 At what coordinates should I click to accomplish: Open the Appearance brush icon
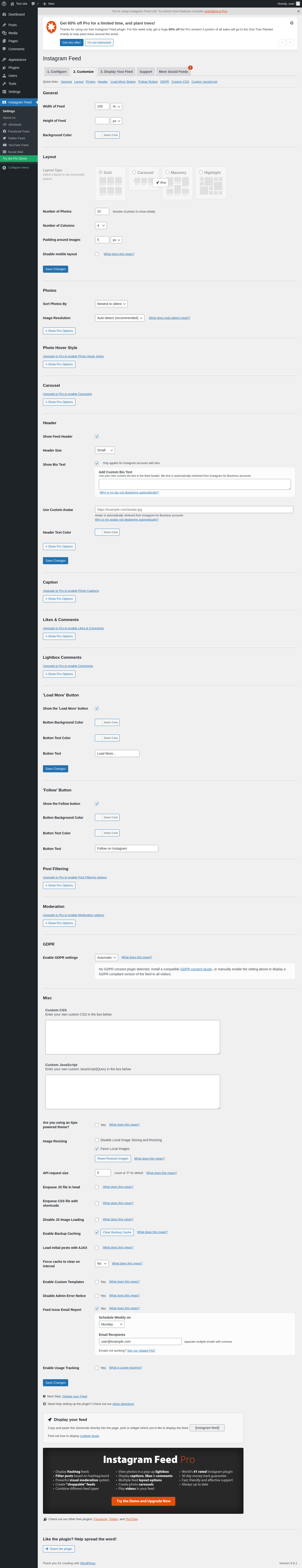coord(4,60)
